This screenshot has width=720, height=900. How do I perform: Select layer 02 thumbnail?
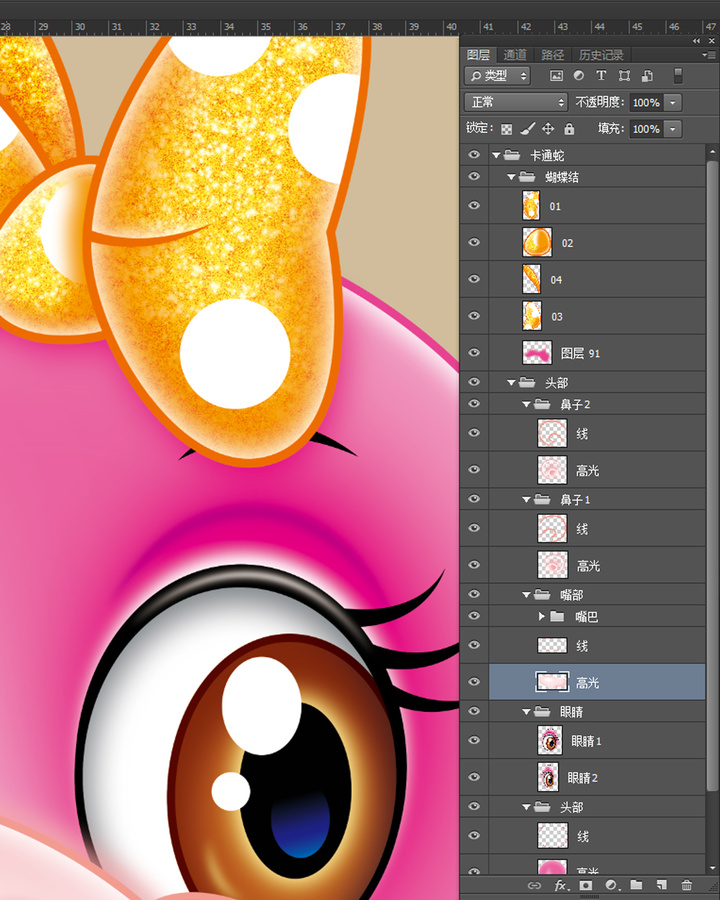537,242
